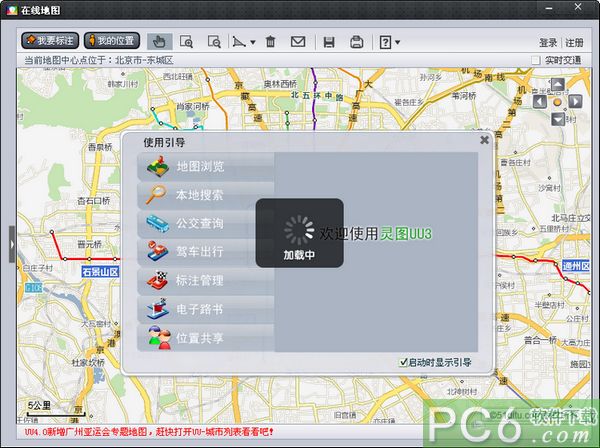This screenshot has width=600, height=448.
Task: Expand the left side panel handle
Action: coord(11,244)
